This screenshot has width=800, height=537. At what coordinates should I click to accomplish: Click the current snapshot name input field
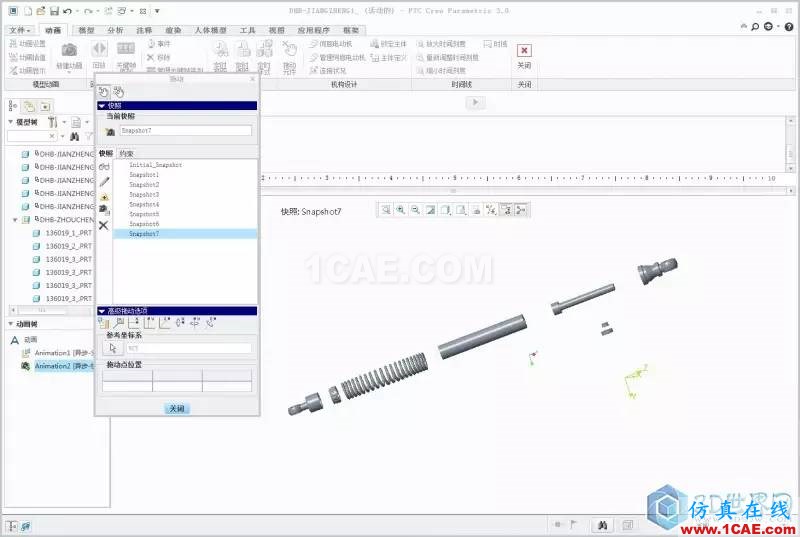(x=186, y=131)
